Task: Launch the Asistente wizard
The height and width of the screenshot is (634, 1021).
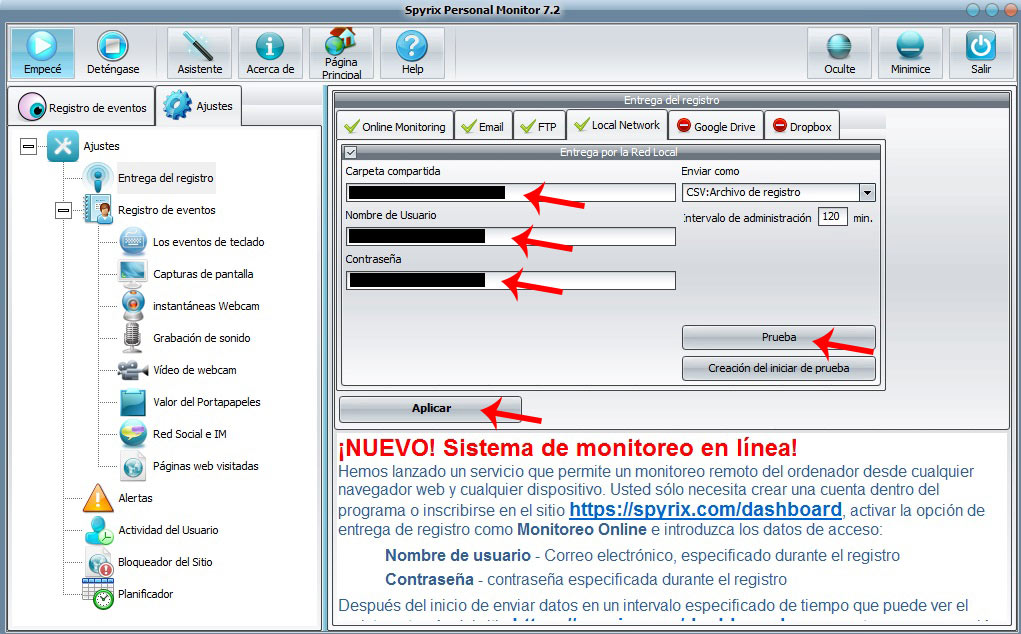Action: pyautogui.click(x=199, y=53)
